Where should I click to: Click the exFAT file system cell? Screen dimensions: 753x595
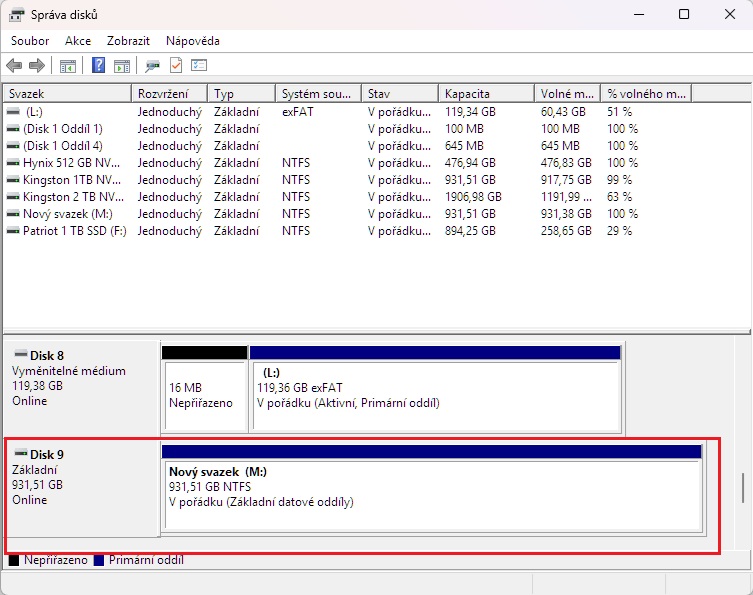(x=298, y=112)
